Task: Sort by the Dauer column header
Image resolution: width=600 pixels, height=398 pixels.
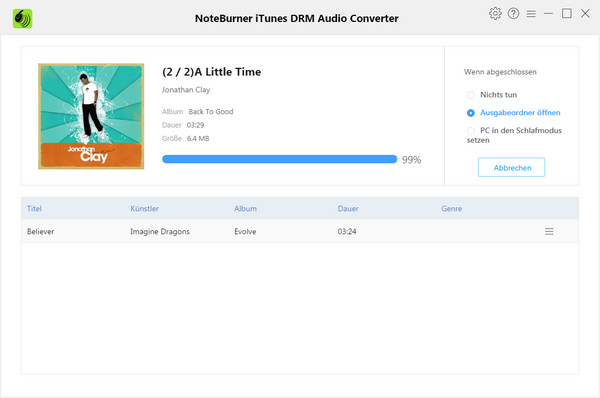Action: [x=348, y=209]
